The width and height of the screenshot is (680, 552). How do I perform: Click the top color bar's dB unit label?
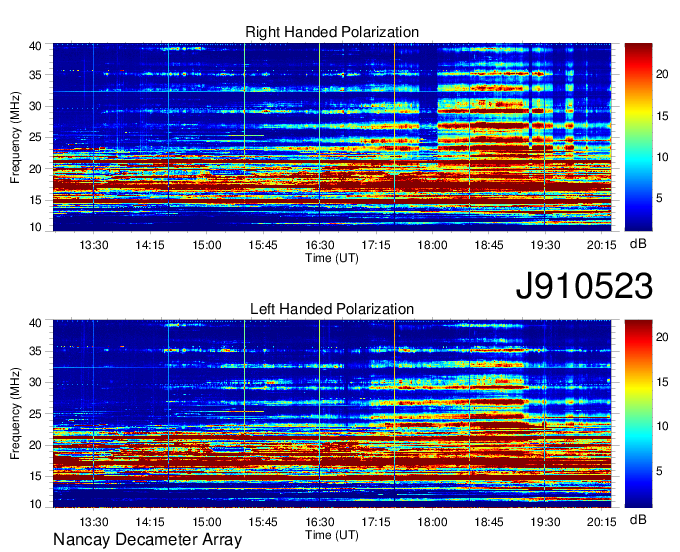(x=638, y=244)
